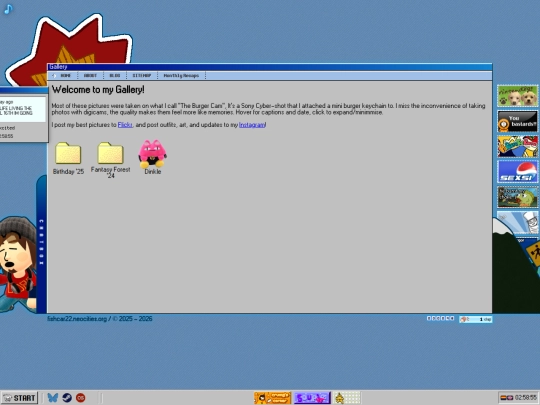This screenshot has width=540, height=405.
Task: Click the music note icon
Action: click(x=8, y=9)
